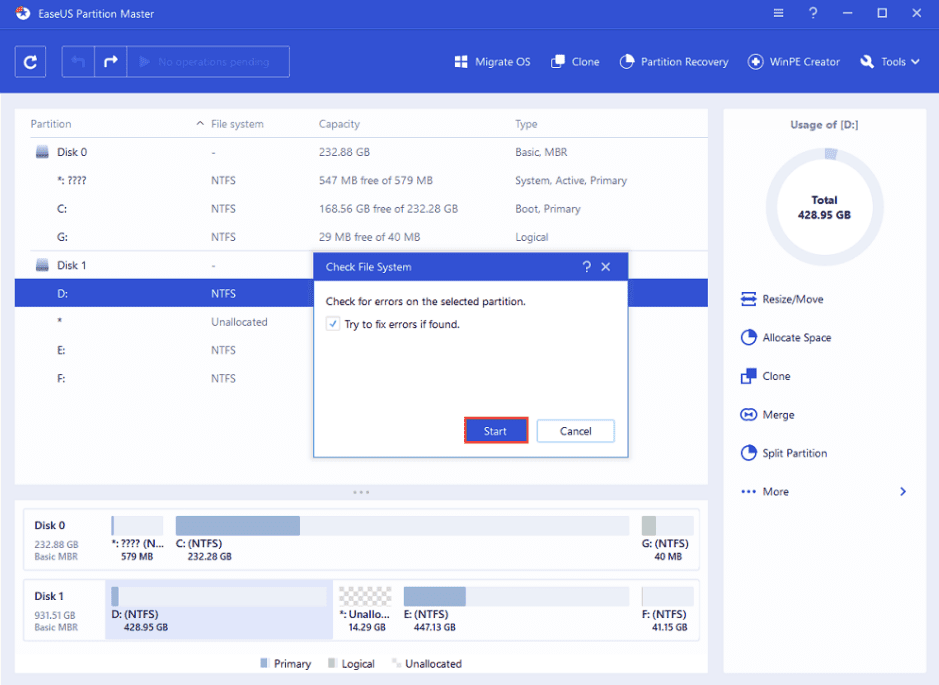Click the Disk 1 drive icon in the list
Viewport: 939px width, 685px height.
pyautogui.click(x=42, y=265)
